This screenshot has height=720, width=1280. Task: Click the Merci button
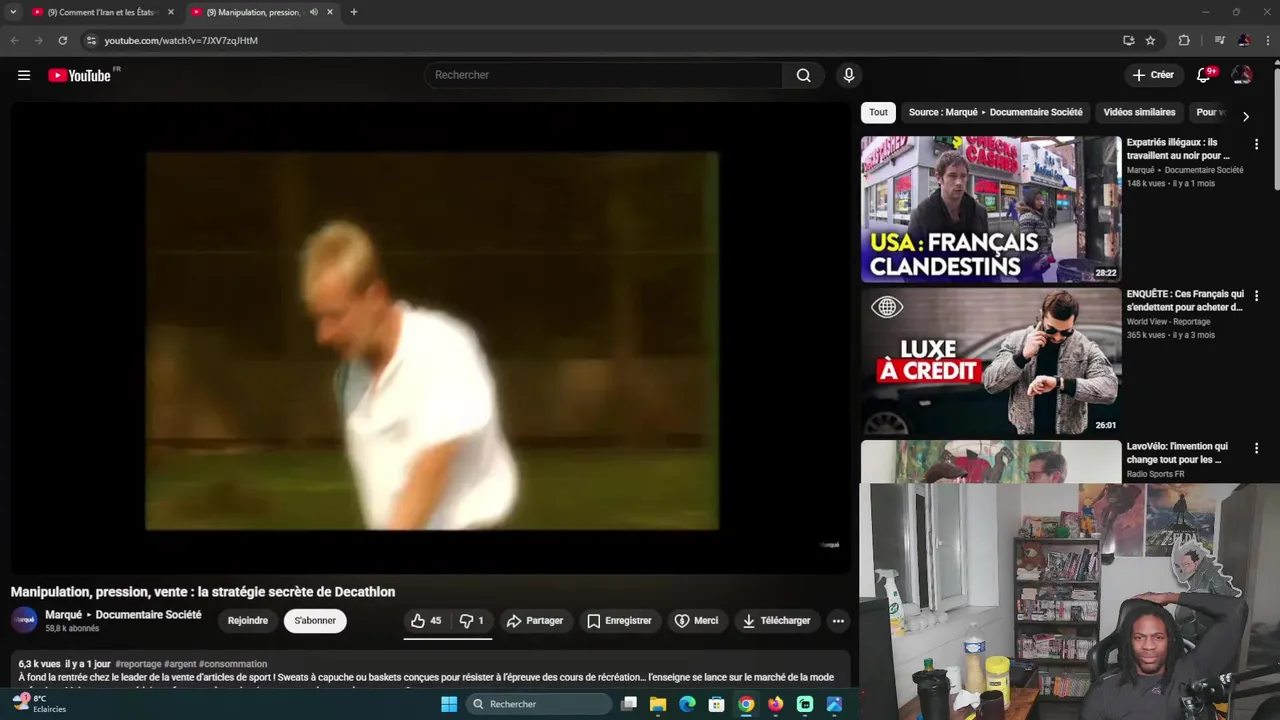[696, 621]
